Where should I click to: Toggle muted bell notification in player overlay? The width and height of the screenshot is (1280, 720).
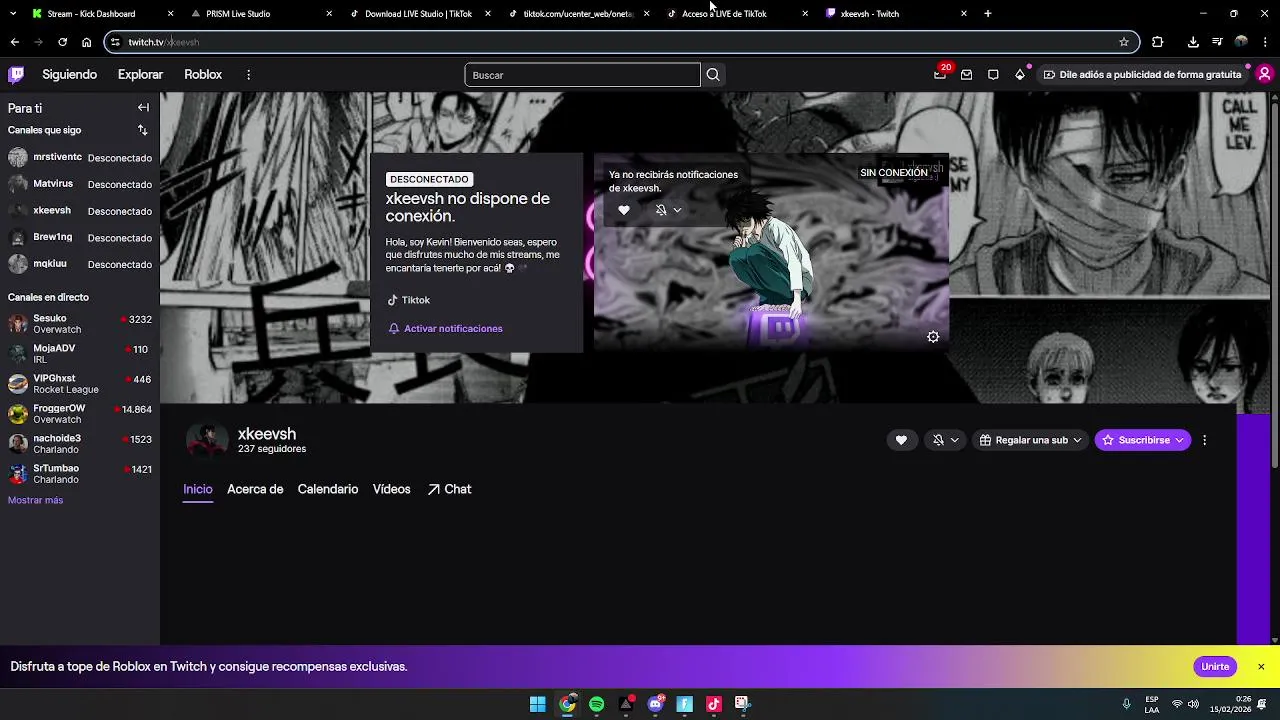661,210
